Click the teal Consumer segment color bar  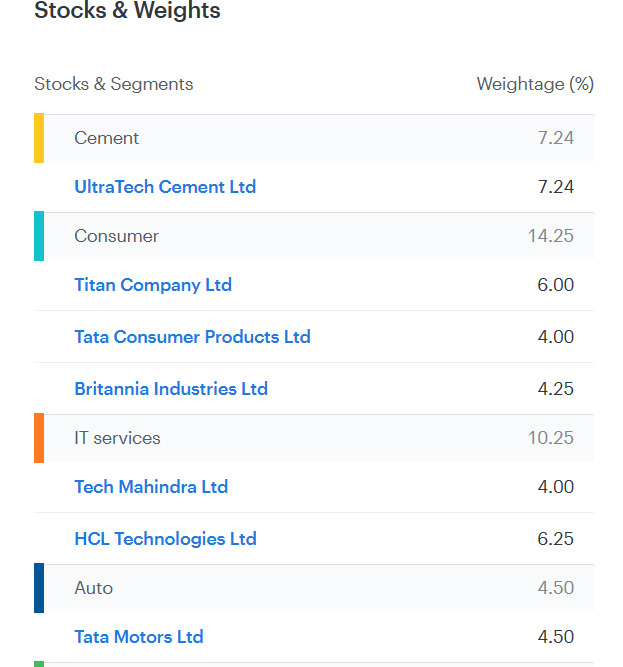39,236
